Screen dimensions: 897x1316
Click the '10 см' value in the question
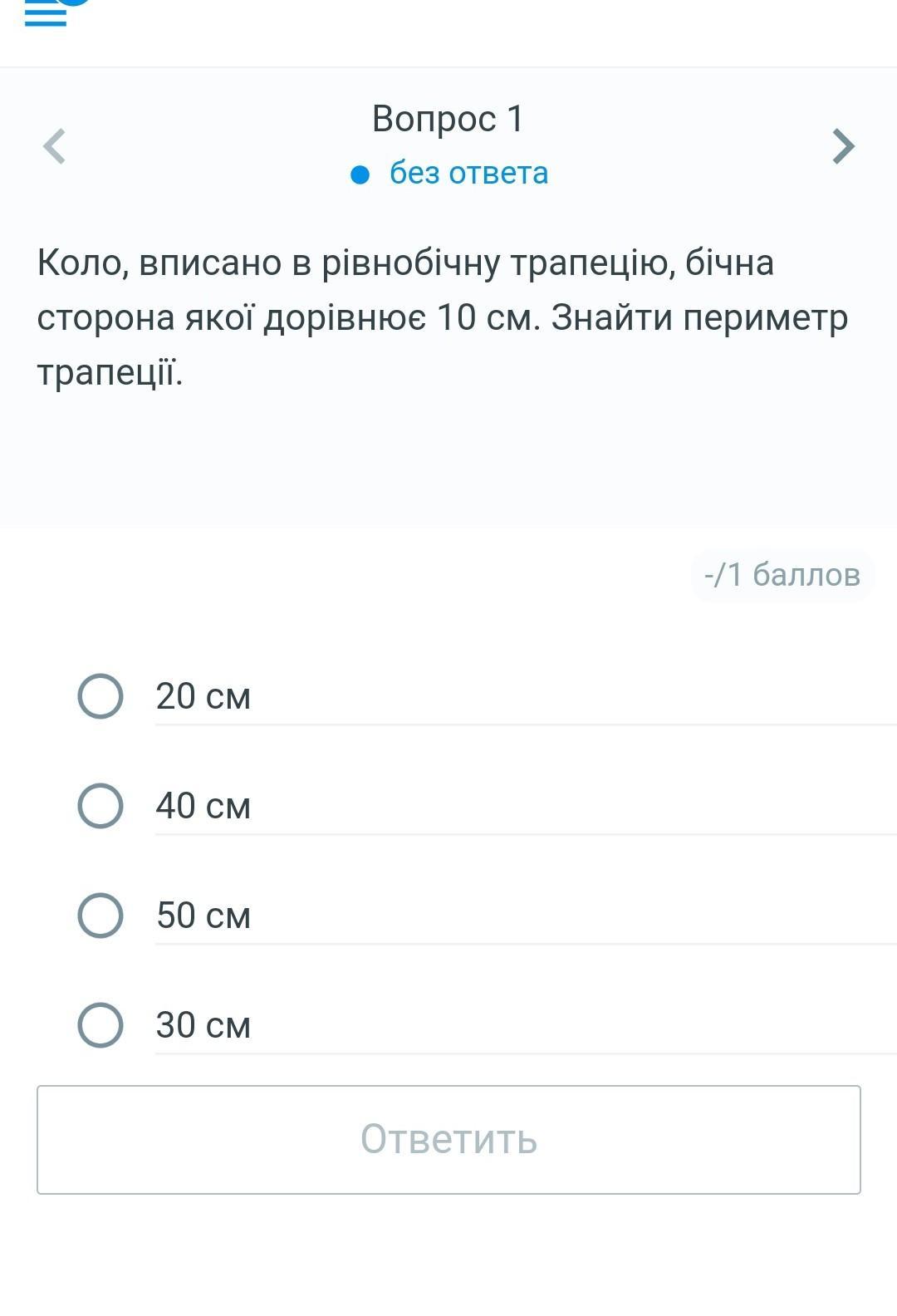488,318
